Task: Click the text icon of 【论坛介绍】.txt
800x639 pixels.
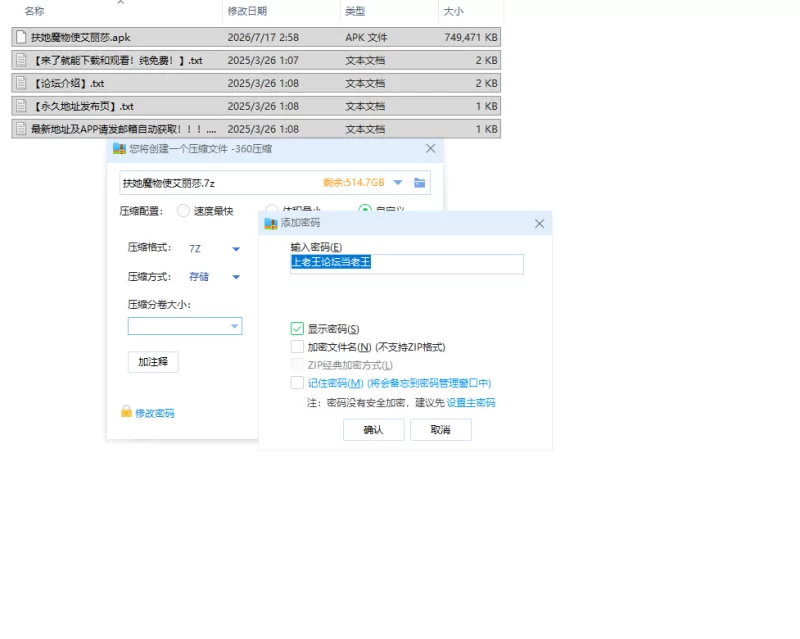Action: [21, 83]
